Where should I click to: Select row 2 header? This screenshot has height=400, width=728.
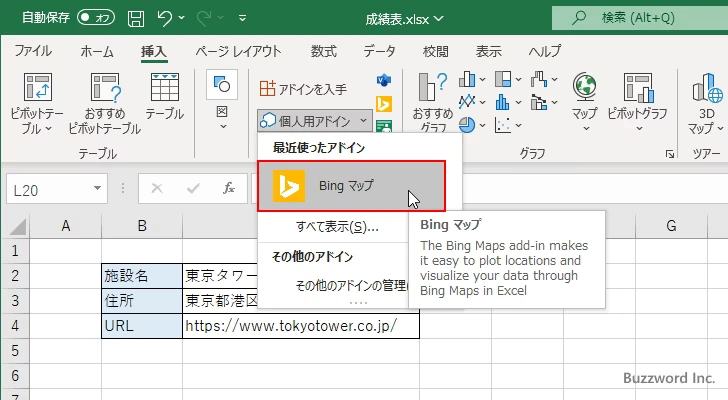tap(15, 276)
